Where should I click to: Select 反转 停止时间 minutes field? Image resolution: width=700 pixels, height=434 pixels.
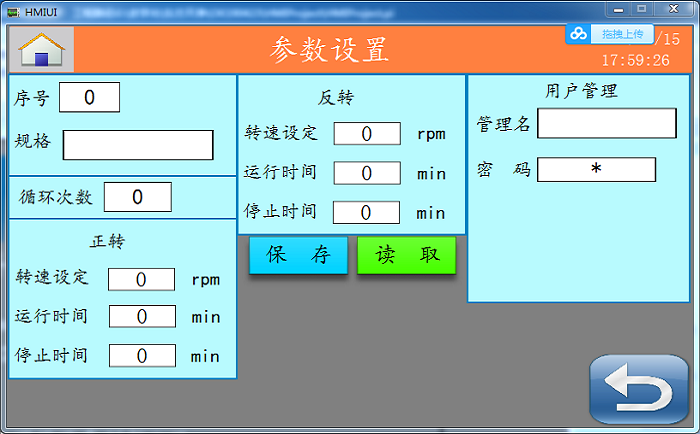click(366, 212)
